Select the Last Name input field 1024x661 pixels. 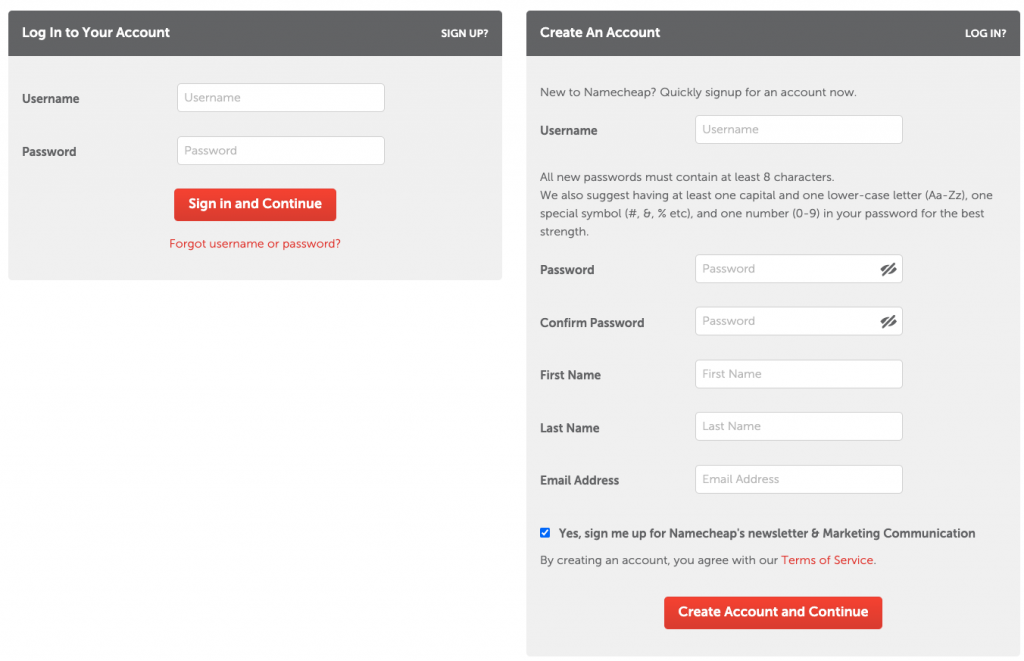tap(798, 427)
